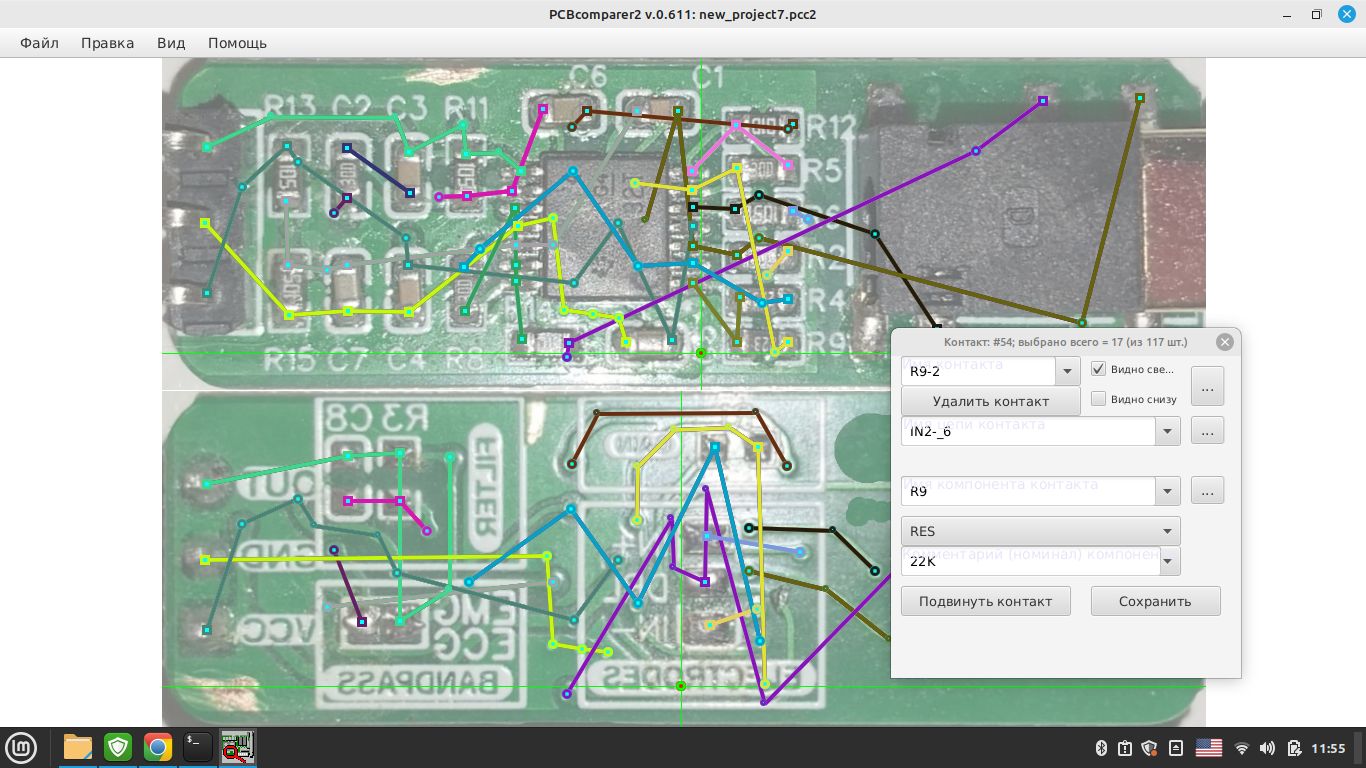Viewport: 1366px width, 768px height.
Task: Open the green shield app in the taskbar
Action: click(x=118, y=747)
